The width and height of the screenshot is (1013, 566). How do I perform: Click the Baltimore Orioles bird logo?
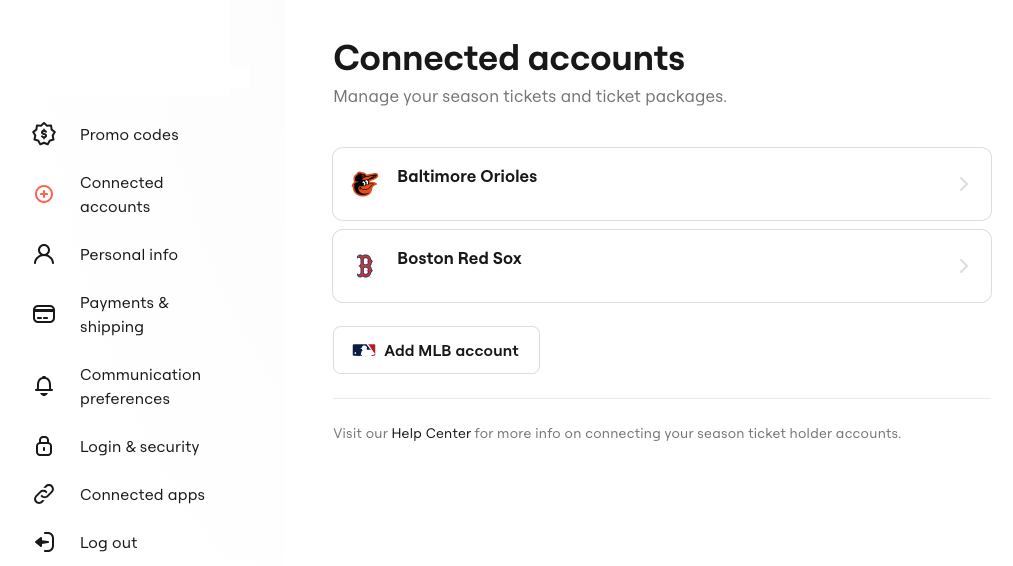tap(364, 184)
